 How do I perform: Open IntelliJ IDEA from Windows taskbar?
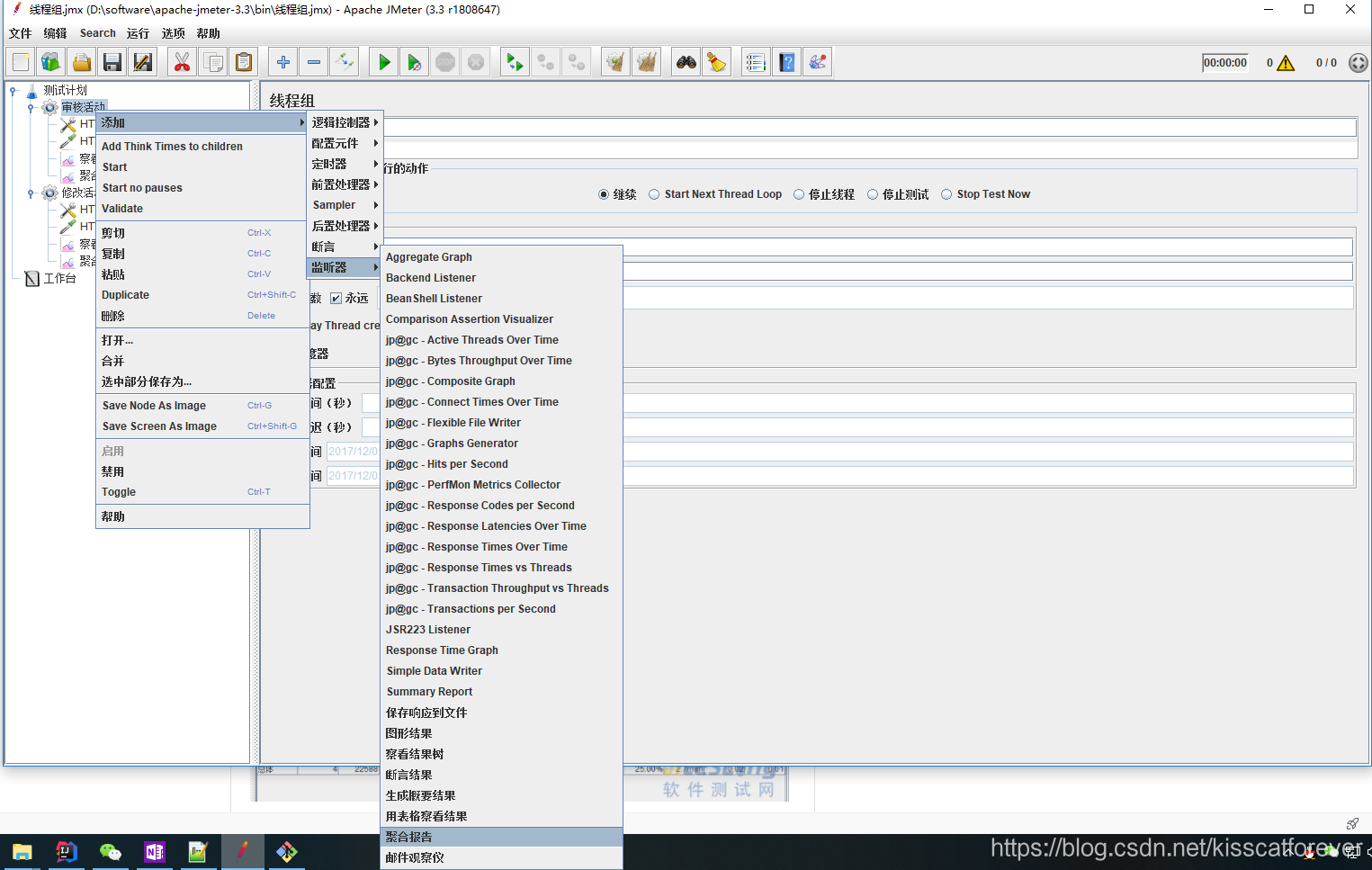[67, 852]
